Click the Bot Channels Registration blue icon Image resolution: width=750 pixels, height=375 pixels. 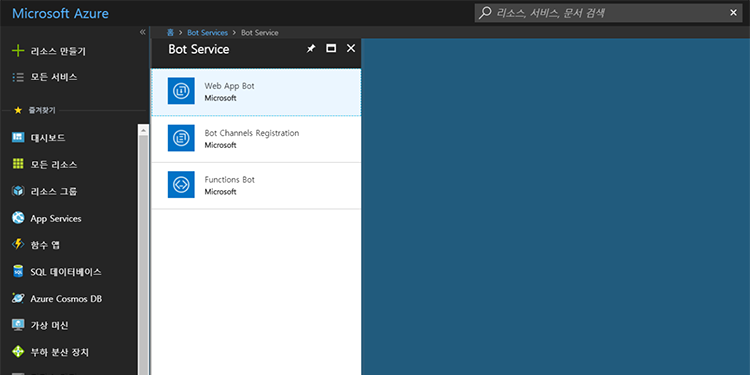181,138
